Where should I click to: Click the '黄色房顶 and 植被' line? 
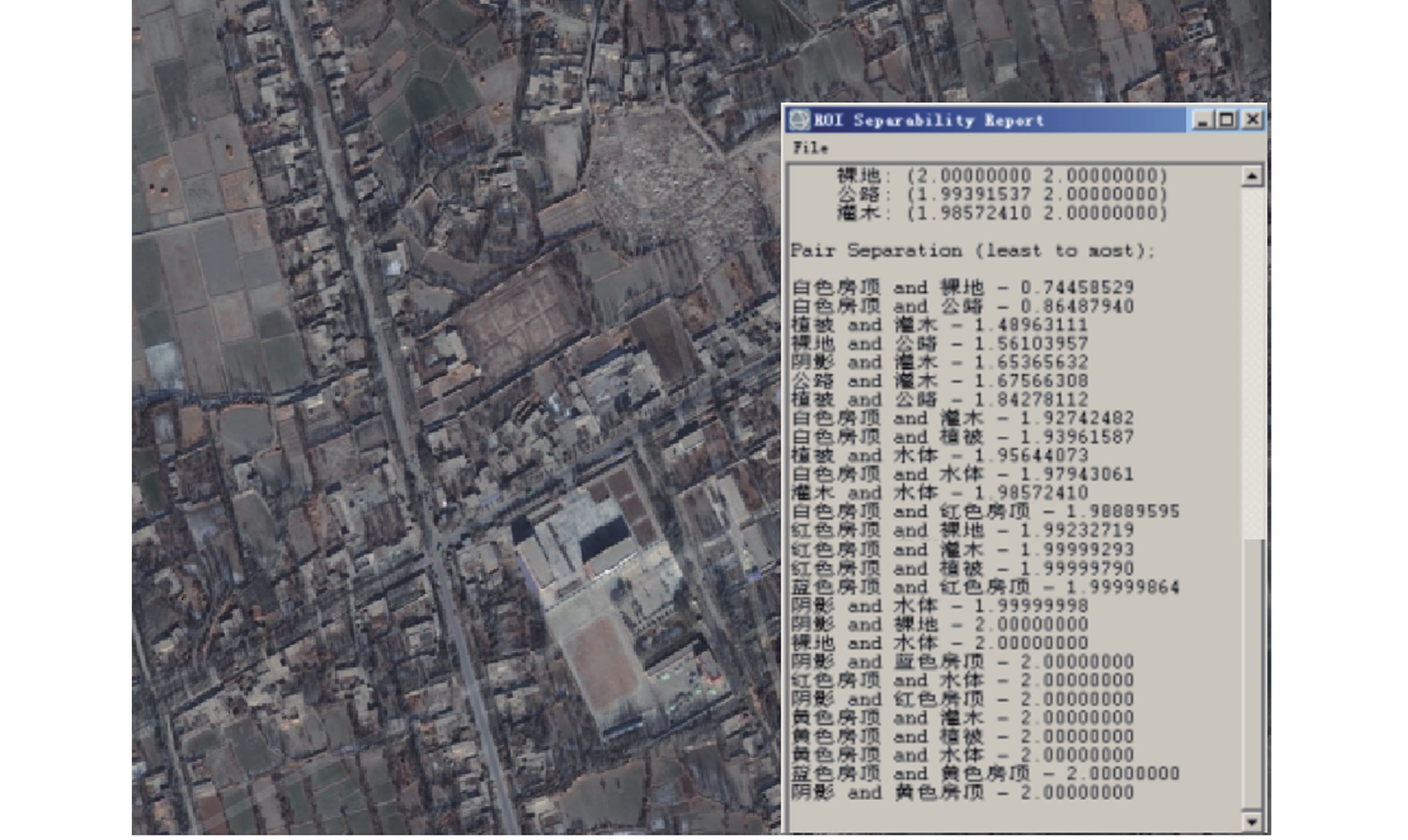click(962, 736)
